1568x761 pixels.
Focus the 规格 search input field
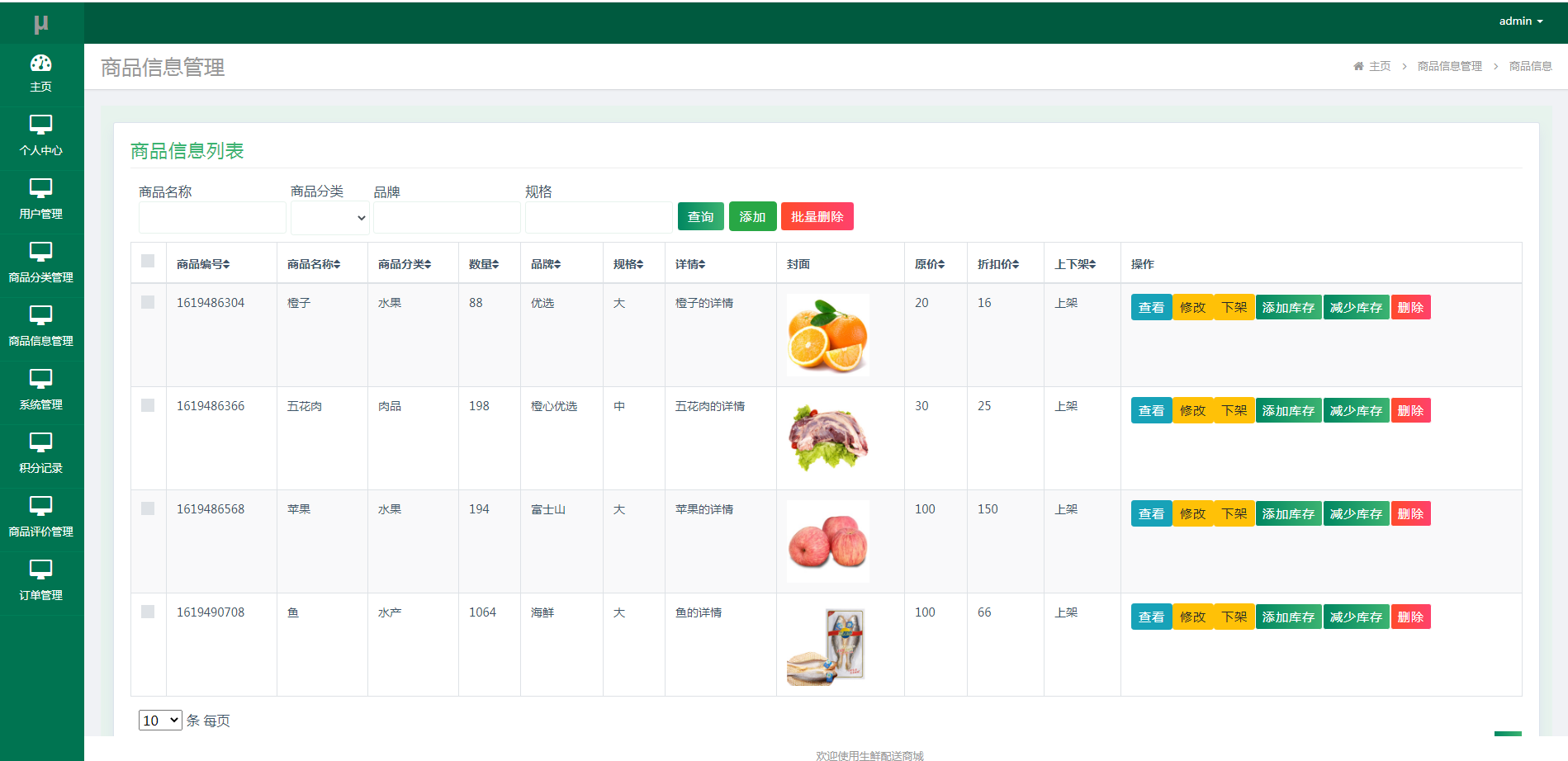(x=599, y=218)
